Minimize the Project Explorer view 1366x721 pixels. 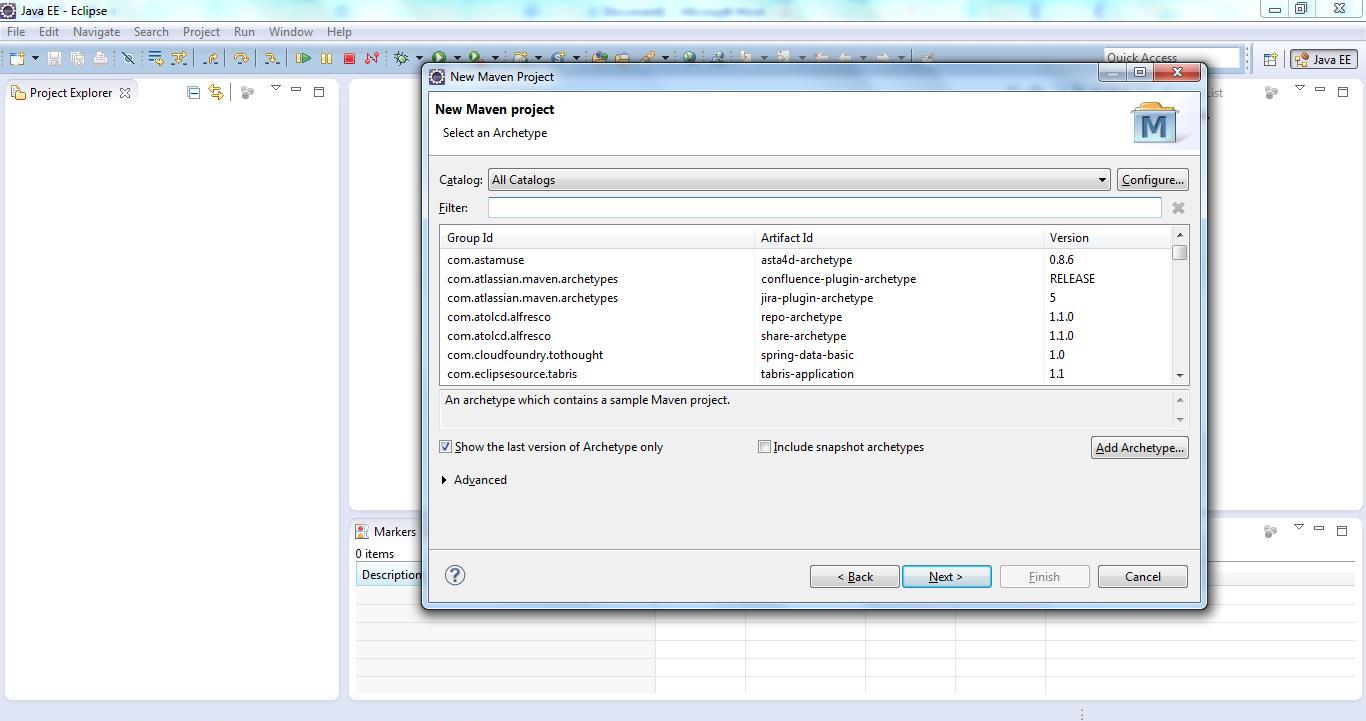tap(296, 90)
